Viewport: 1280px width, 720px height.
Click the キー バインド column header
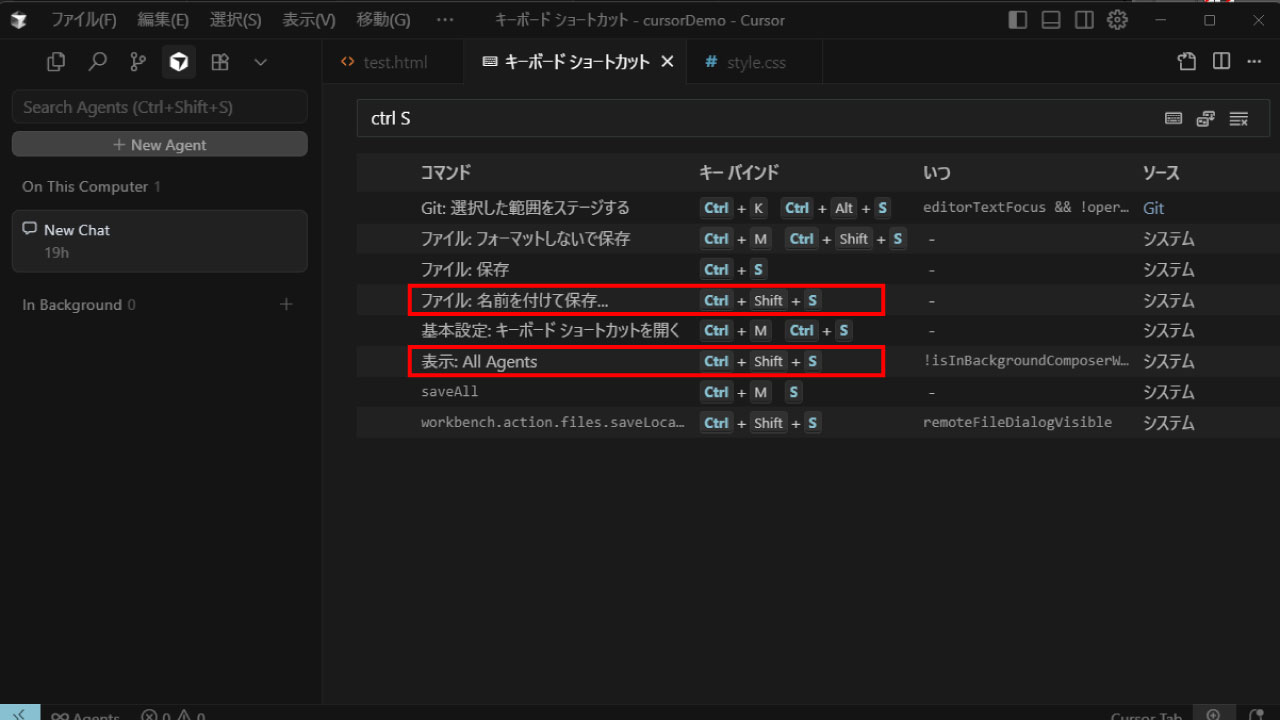click(x=738, y=173)
